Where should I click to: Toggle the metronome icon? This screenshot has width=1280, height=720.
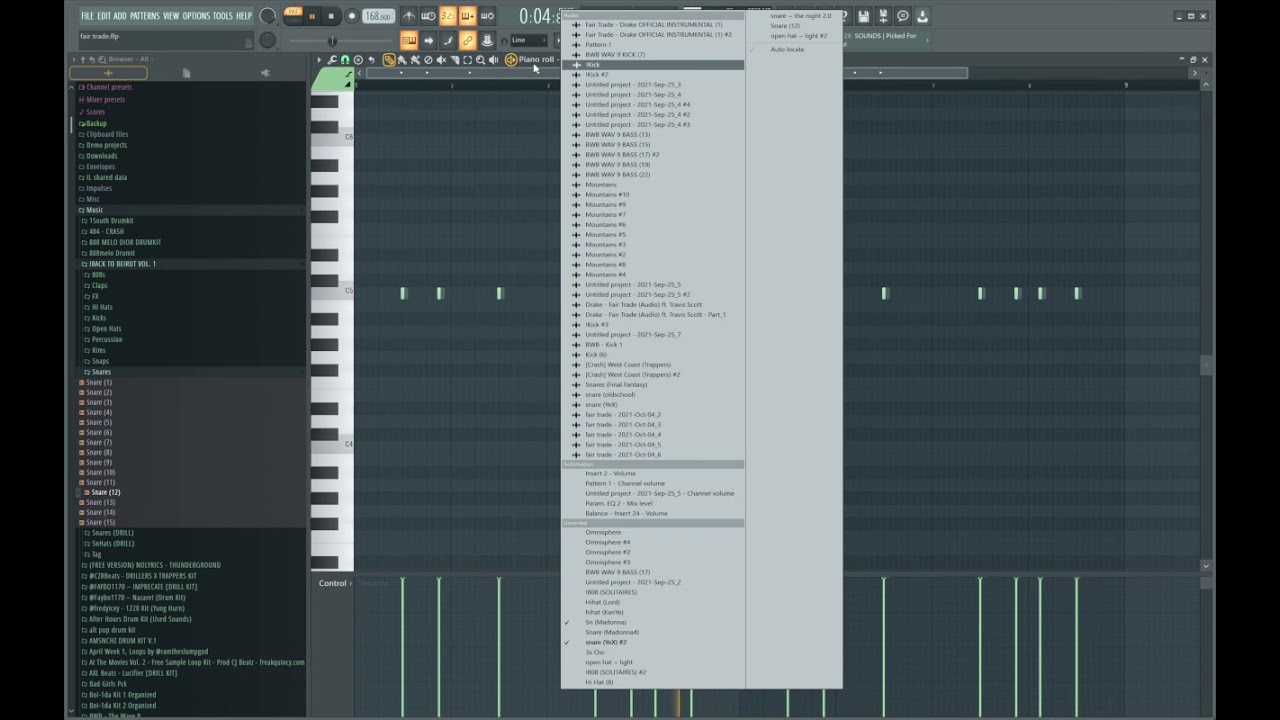pos(409,16)
